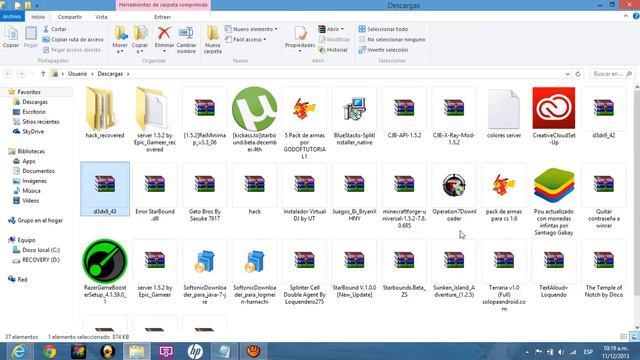The image size is (640, 360).
Task: Click the Buscar en search box
Action: [x=612, y=74]
